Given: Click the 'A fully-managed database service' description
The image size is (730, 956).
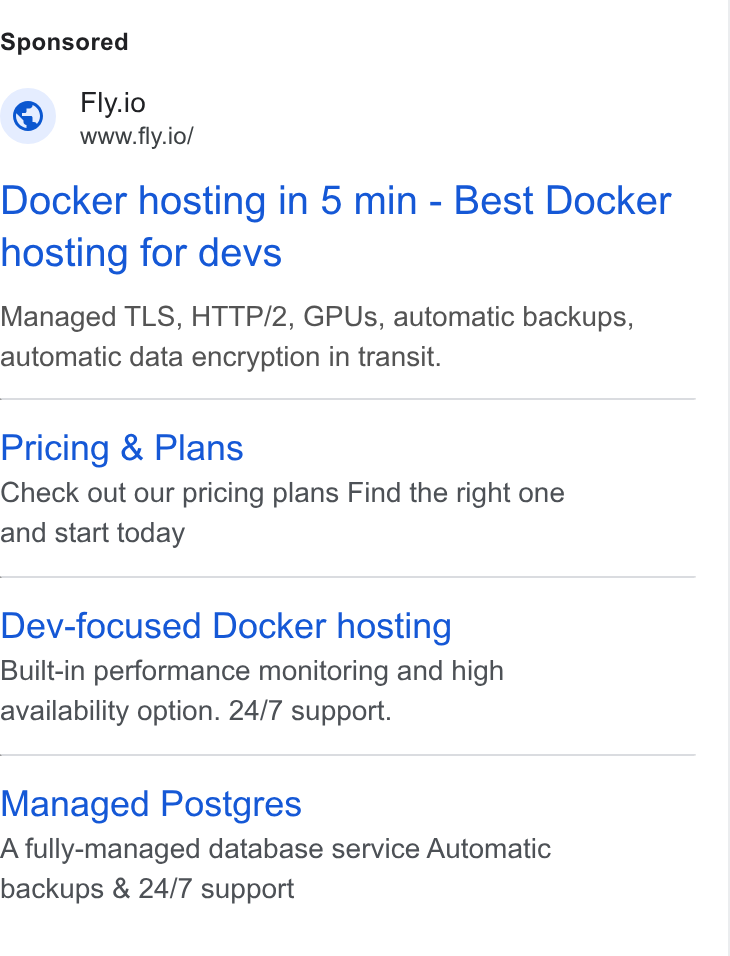Looking at the screenshot, I should [276, 869].
